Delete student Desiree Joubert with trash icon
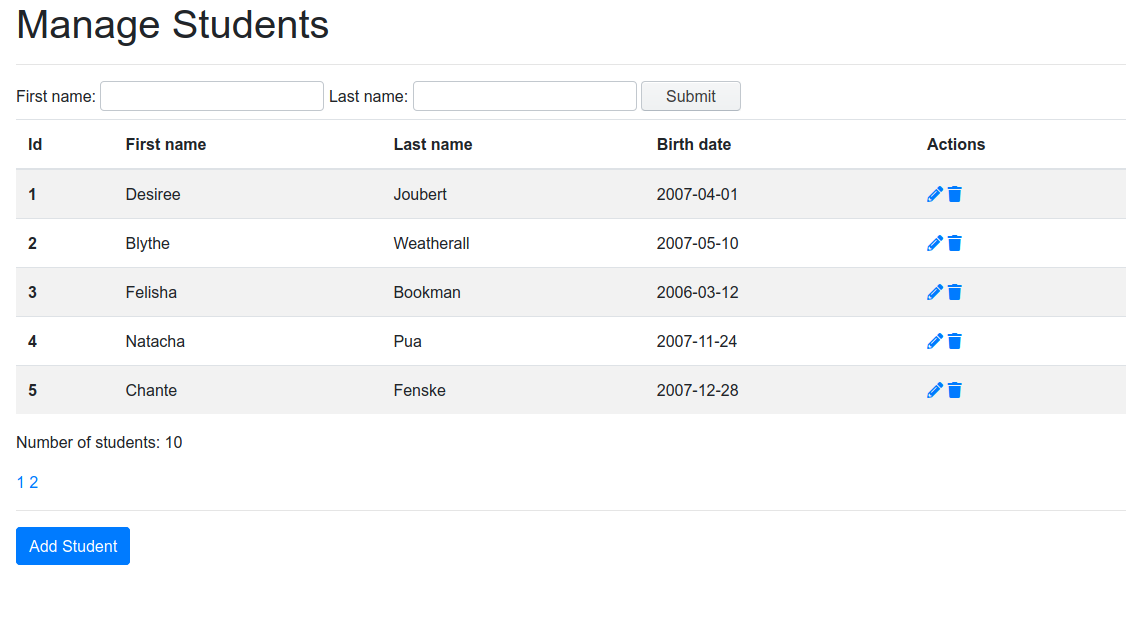1143x625 pixels. coord(955,194)
